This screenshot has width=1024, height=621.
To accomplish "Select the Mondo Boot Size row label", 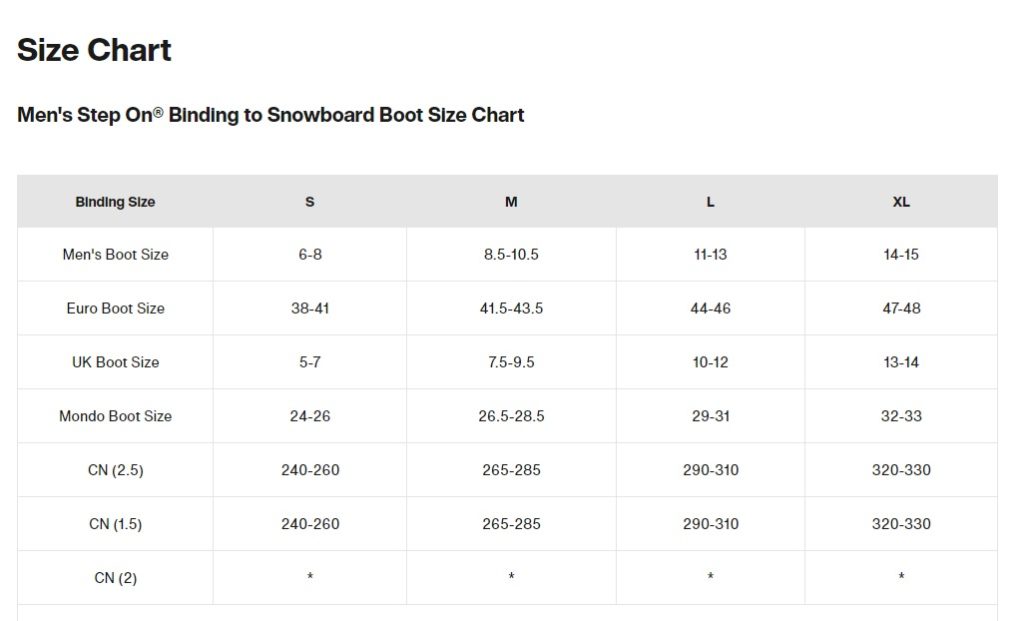I will point(115,416).
